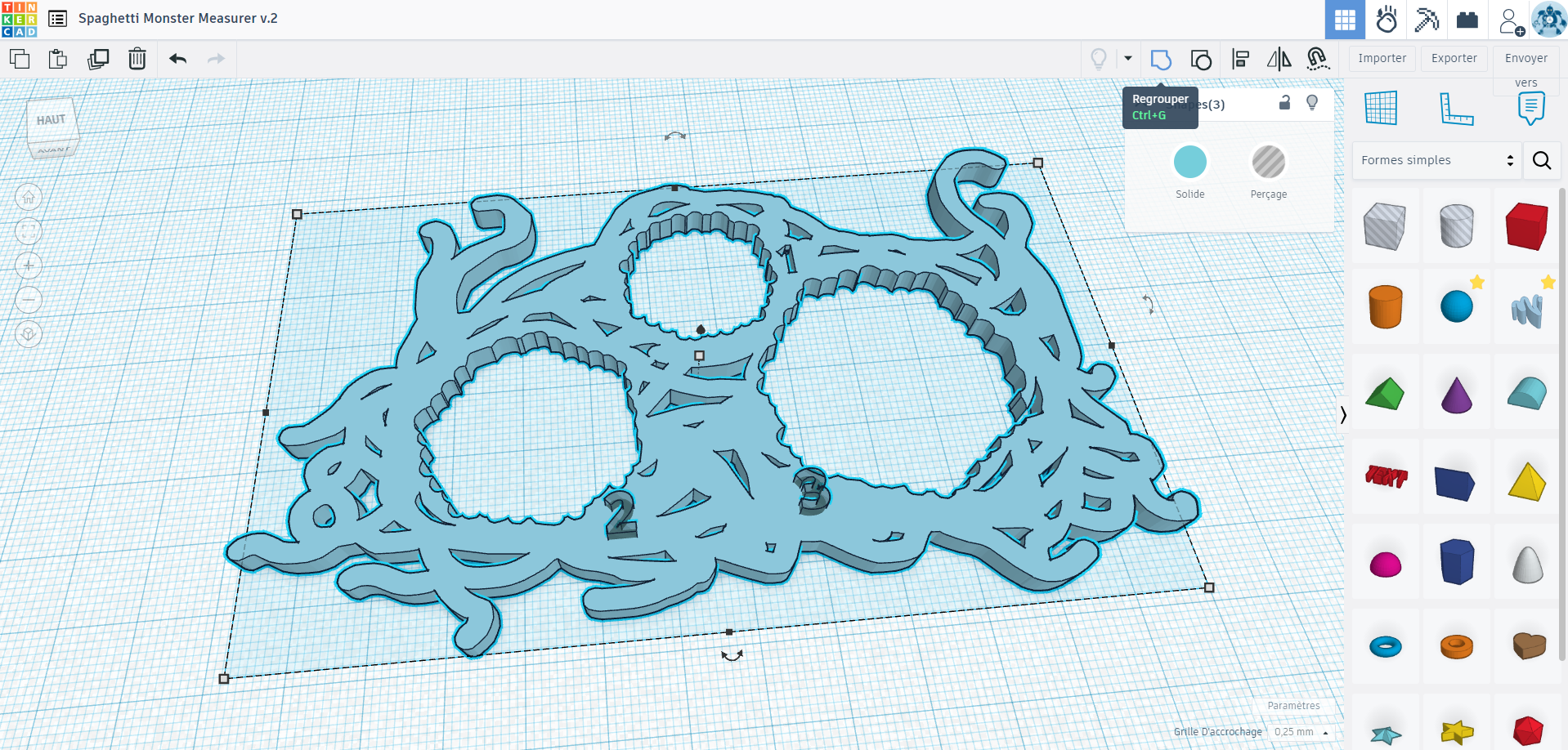
Task: Toggle the lock editing padlock icon
Action: pos(1284,102)
